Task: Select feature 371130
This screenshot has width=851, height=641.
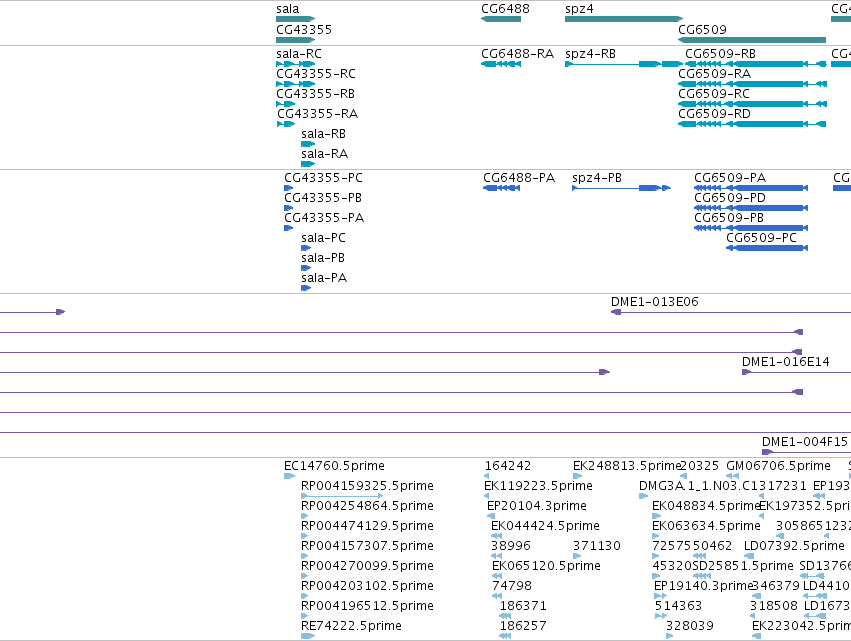Action: [577, 556]
